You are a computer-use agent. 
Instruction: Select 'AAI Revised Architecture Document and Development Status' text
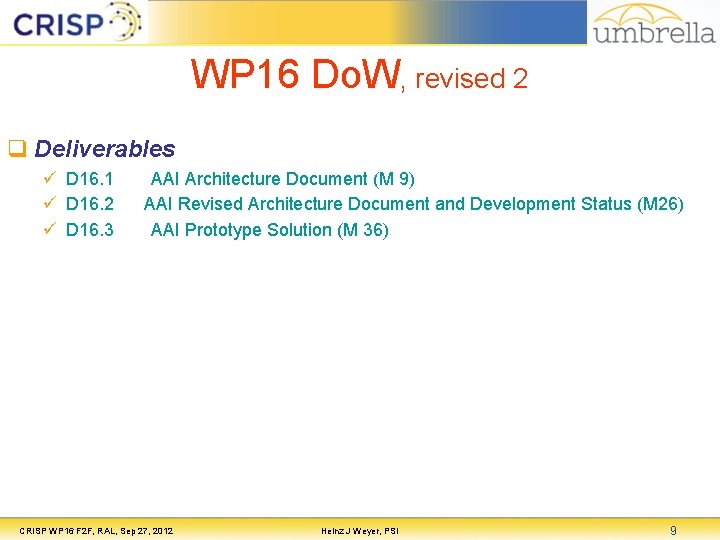pos(388,204)
